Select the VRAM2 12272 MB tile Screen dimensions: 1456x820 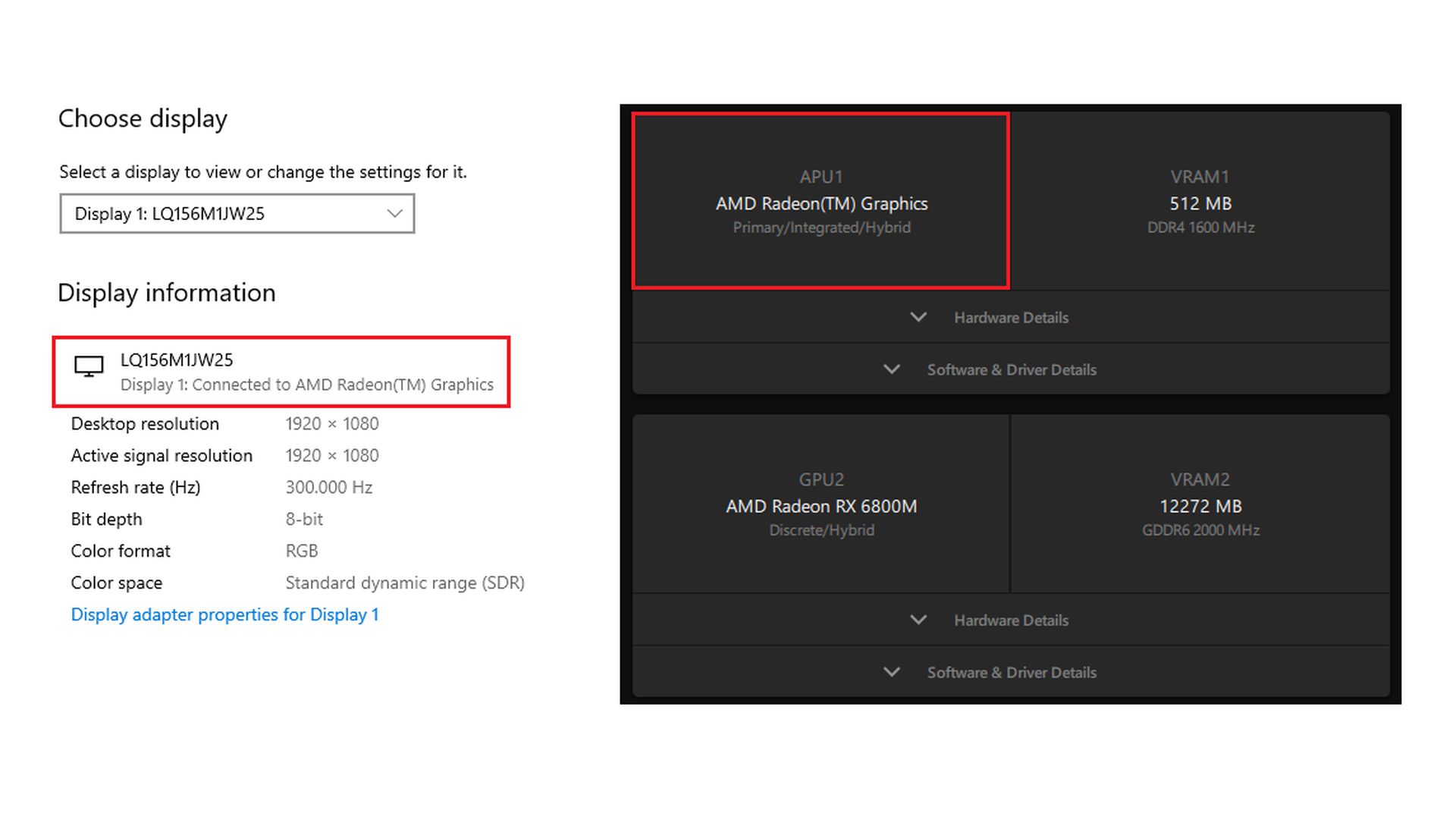1200,504
